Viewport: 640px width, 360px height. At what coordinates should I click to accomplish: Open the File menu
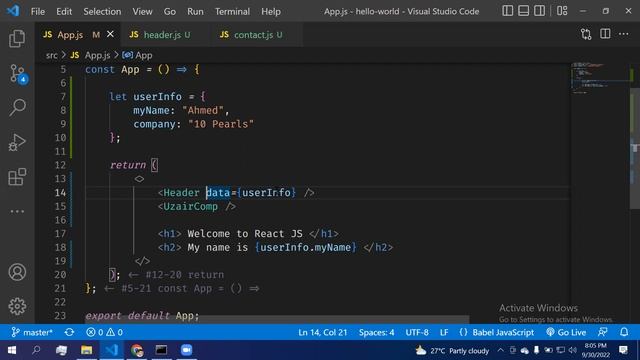pyautogui.click(x=38, y=11)
